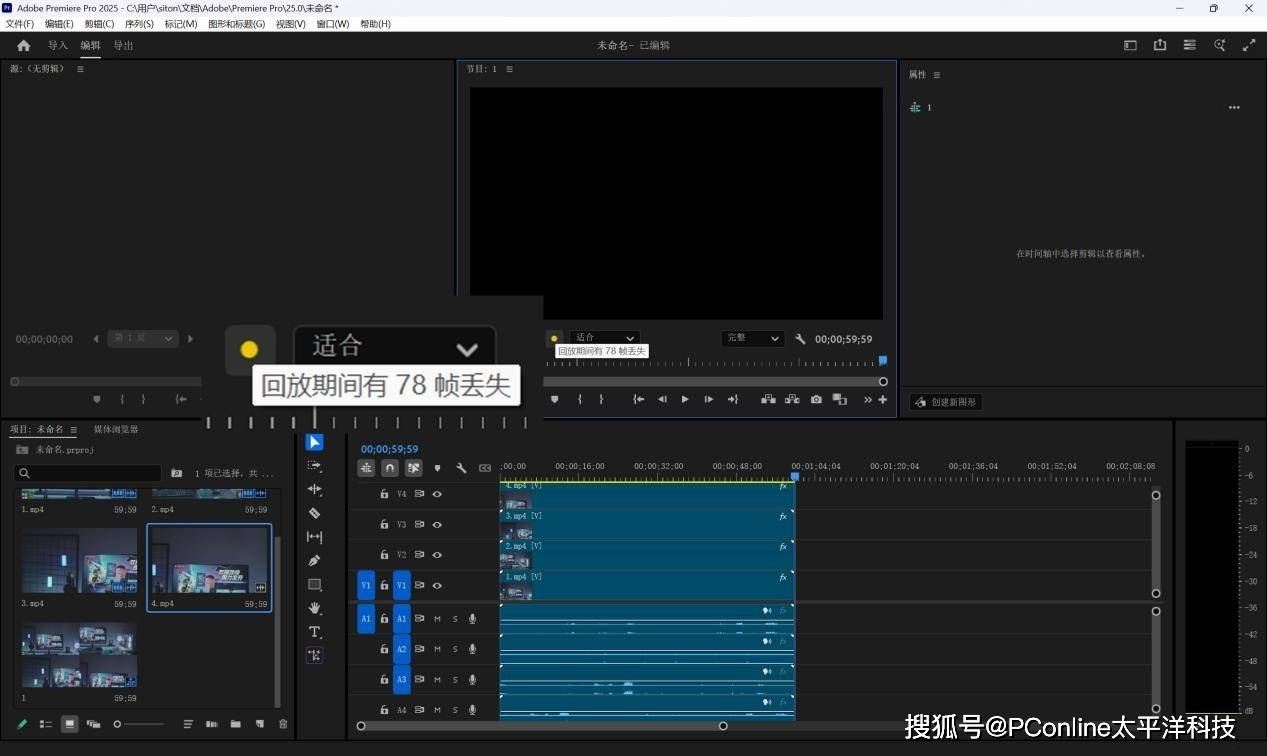Click the 创建新图形 button
This screenshot has height=756, width=1267.
point(946,402)
